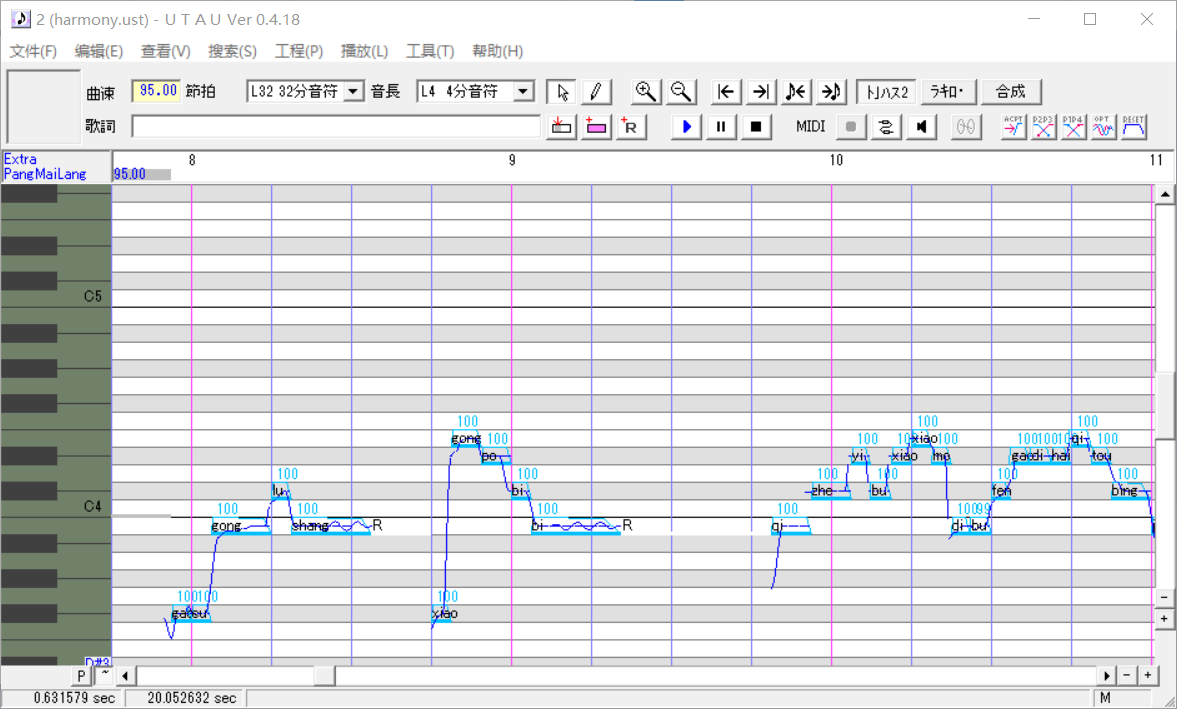Select the 'xiao' note before measure 9
The width and height of the screenshot is (1177, 709).
[443, 614]
